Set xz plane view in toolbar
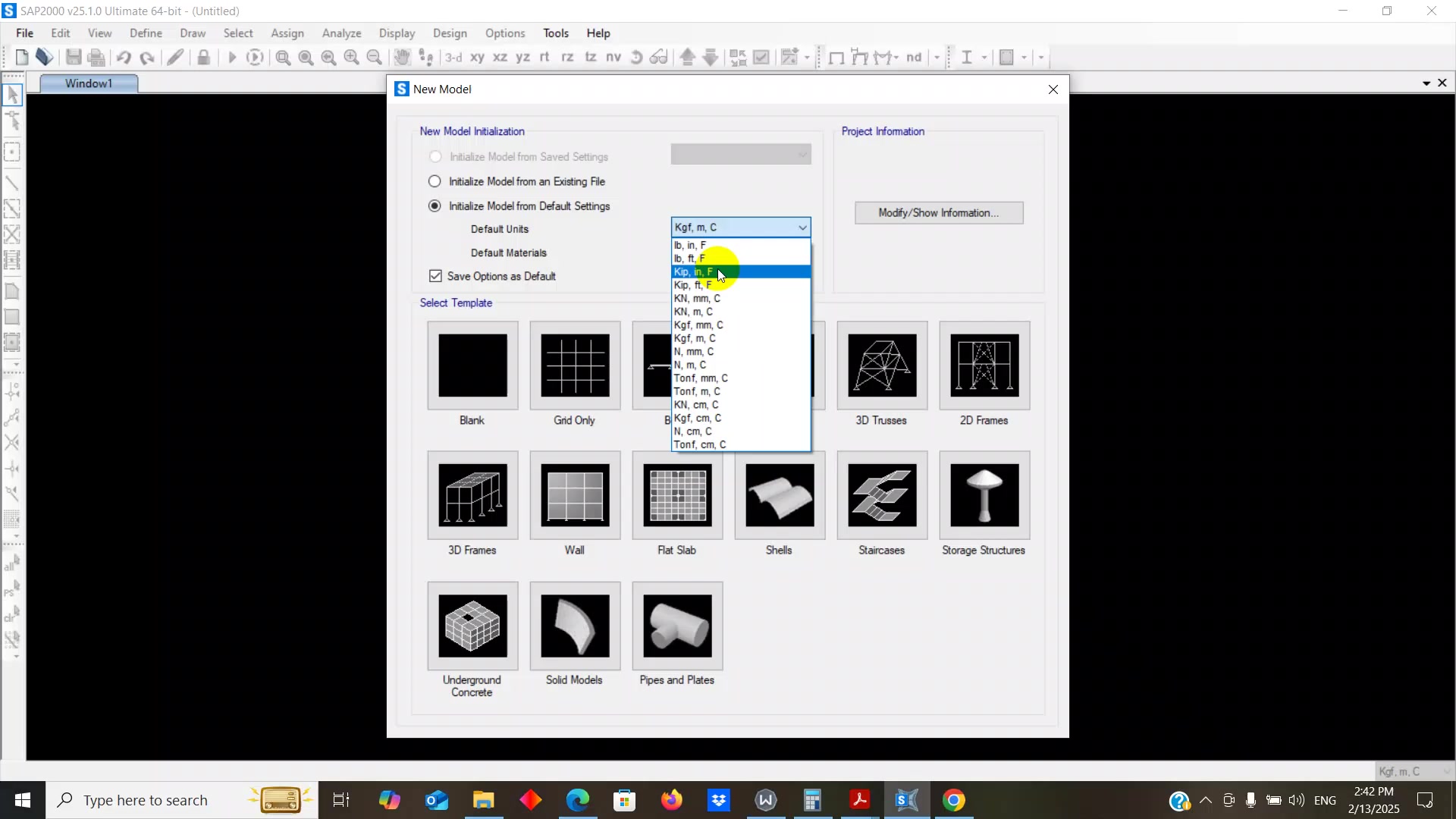Screen dimensions: 1456x819 pos(500,57)
